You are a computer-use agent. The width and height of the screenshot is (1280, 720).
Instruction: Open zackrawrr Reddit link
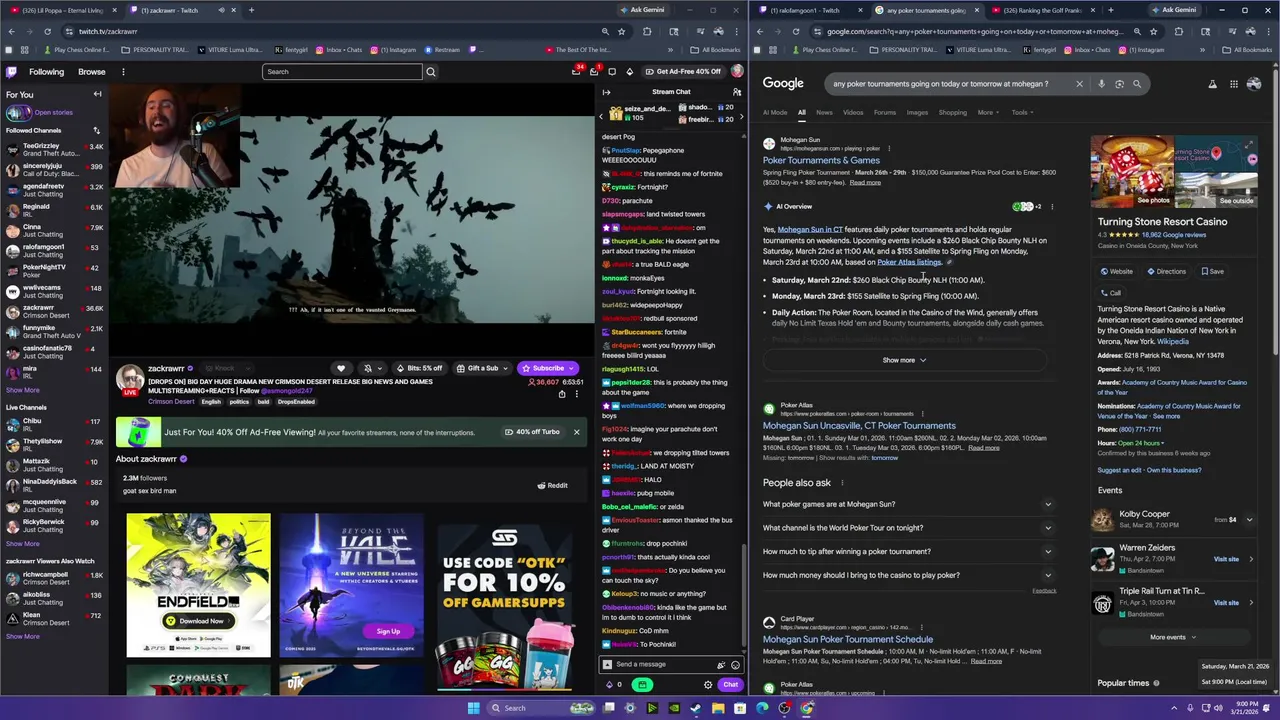point(552,485)
